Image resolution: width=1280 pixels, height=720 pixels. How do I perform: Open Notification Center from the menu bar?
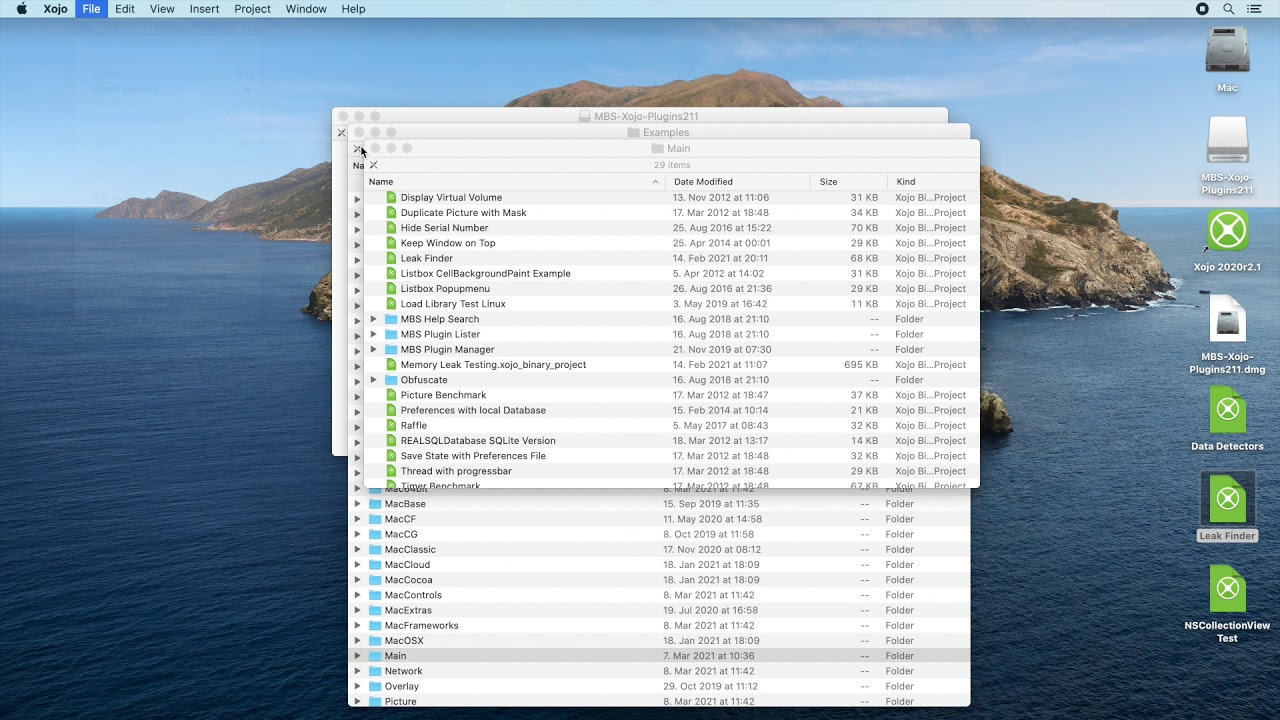coord(1255,9)
